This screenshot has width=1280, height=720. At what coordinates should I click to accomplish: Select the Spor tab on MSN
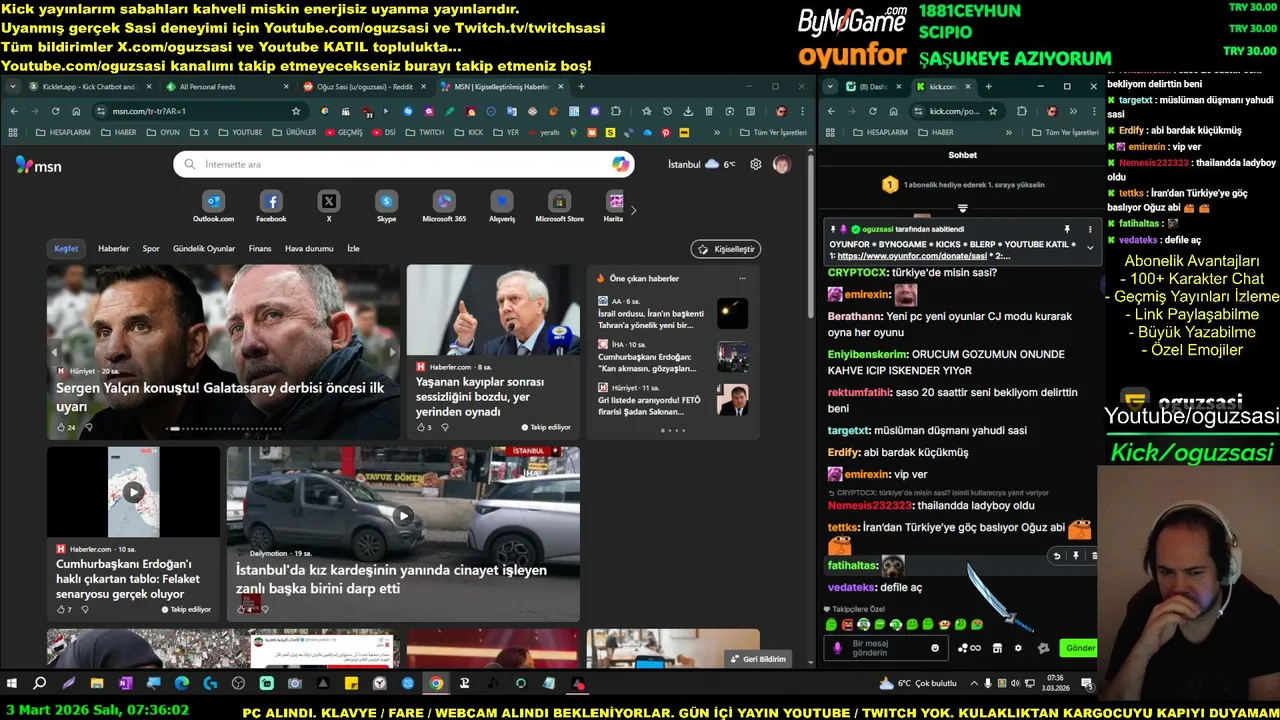point(151,248)
